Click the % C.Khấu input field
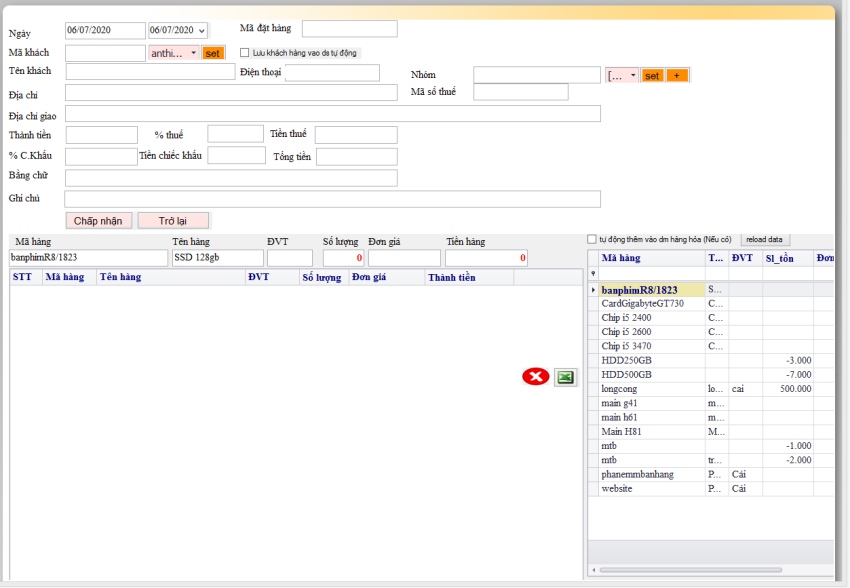The width and height of the screenshot is (850, 588). [x=101, y=157]
